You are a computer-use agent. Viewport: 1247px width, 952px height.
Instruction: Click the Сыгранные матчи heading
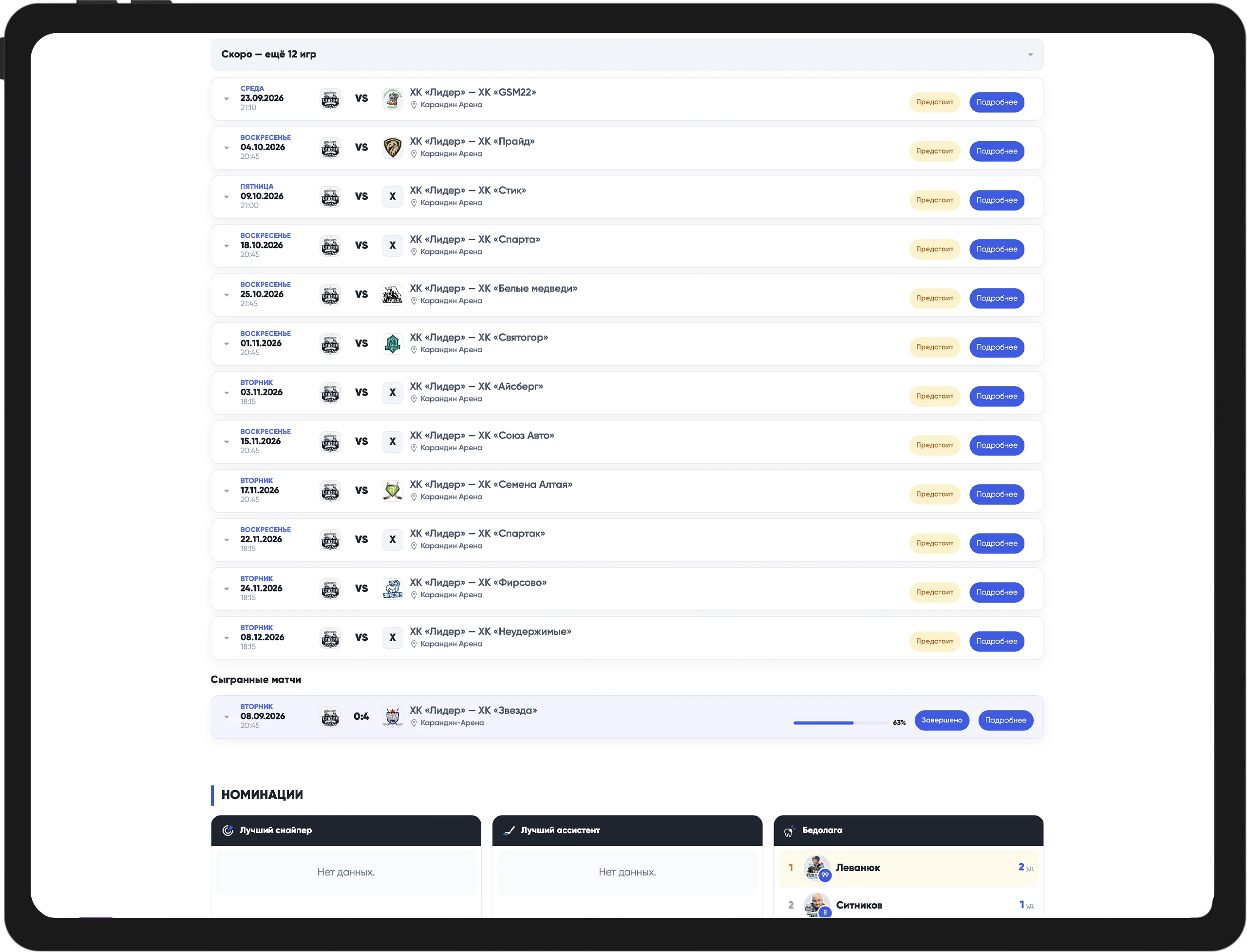pos(256,680)
